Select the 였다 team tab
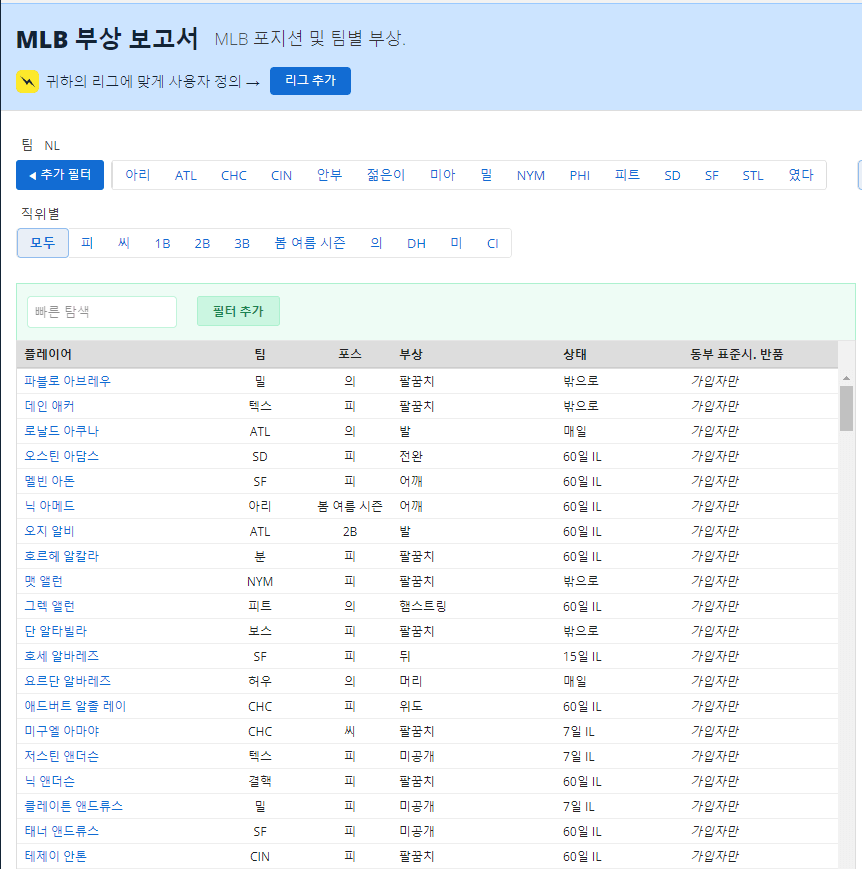This screenshot has width=862, height=869. 800,175
